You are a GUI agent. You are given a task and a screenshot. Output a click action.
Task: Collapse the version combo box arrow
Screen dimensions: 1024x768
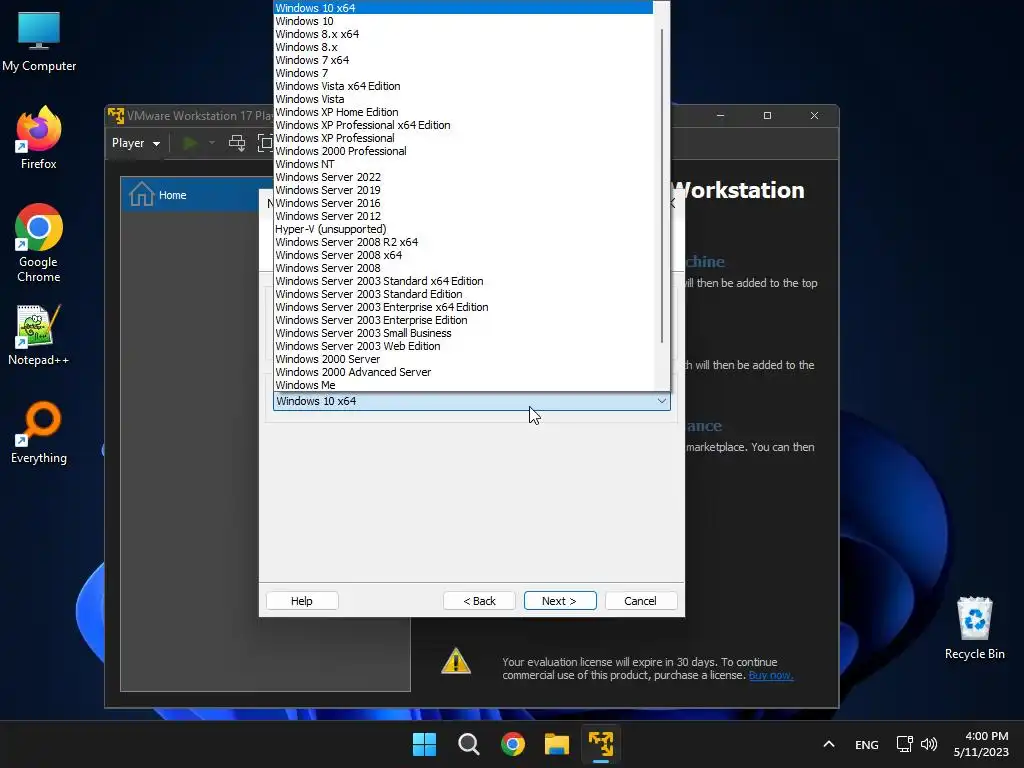pyautogui.click(x=662, y=401)
